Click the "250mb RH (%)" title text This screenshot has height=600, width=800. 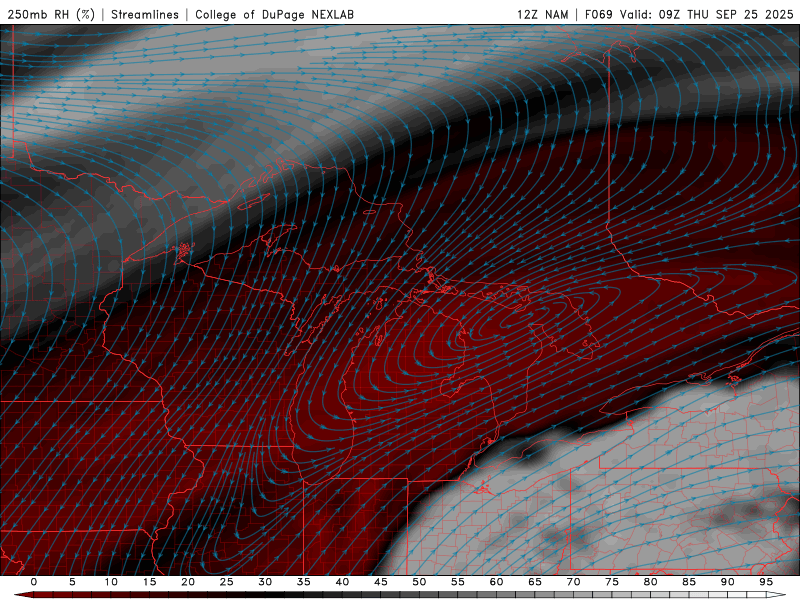pos(51,14)
